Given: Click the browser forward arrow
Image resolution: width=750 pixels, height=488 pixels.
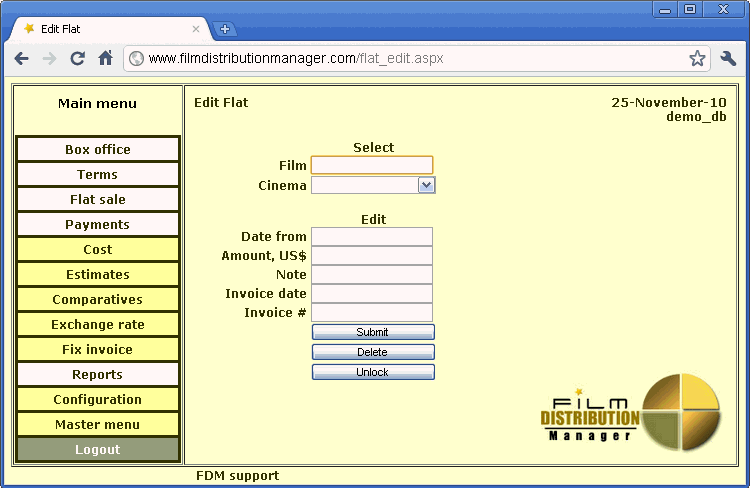Looking at the screenshot, I should pos(49,58).
